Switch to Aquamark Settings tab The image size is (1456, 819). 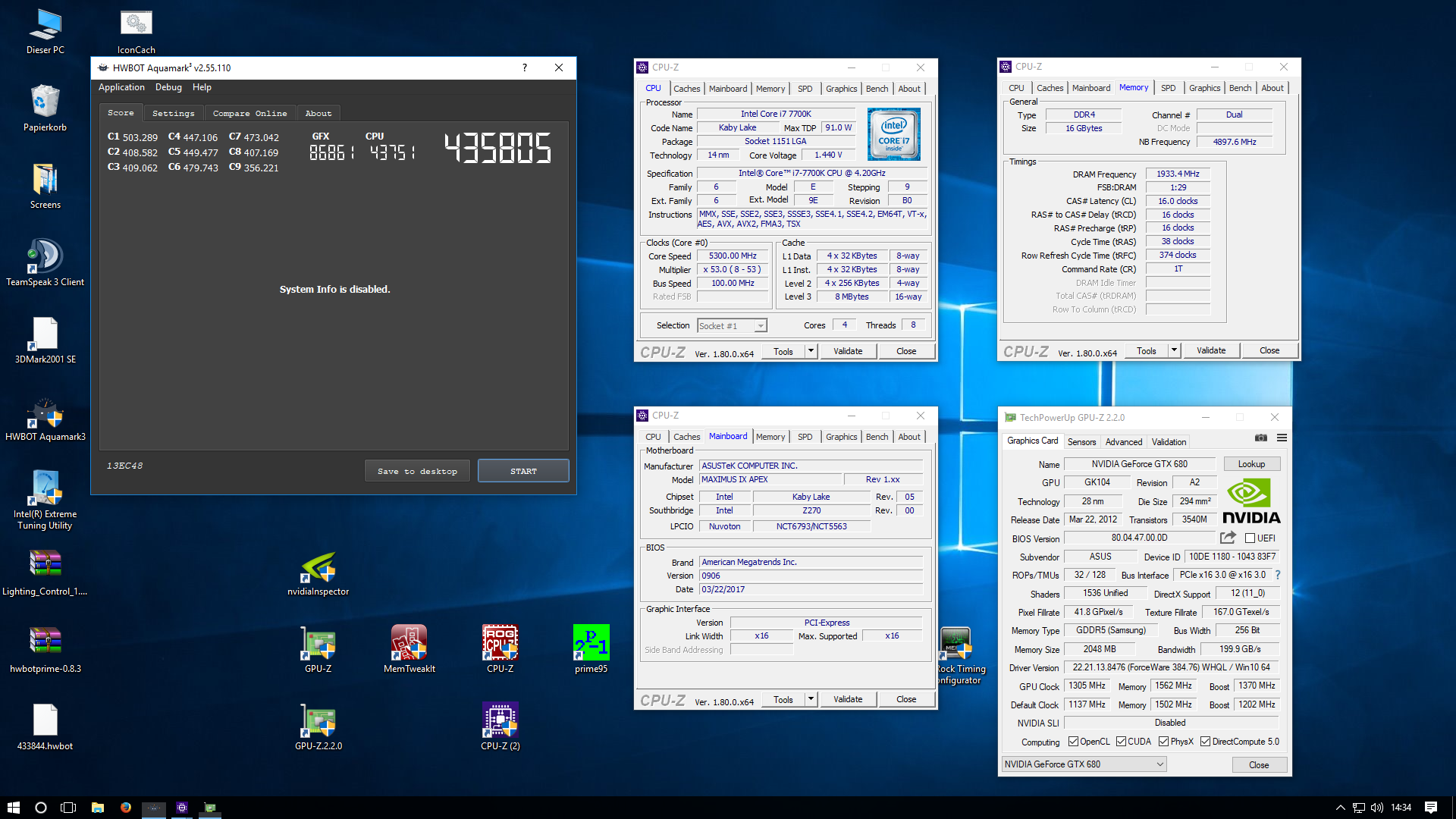coord(174,113)
